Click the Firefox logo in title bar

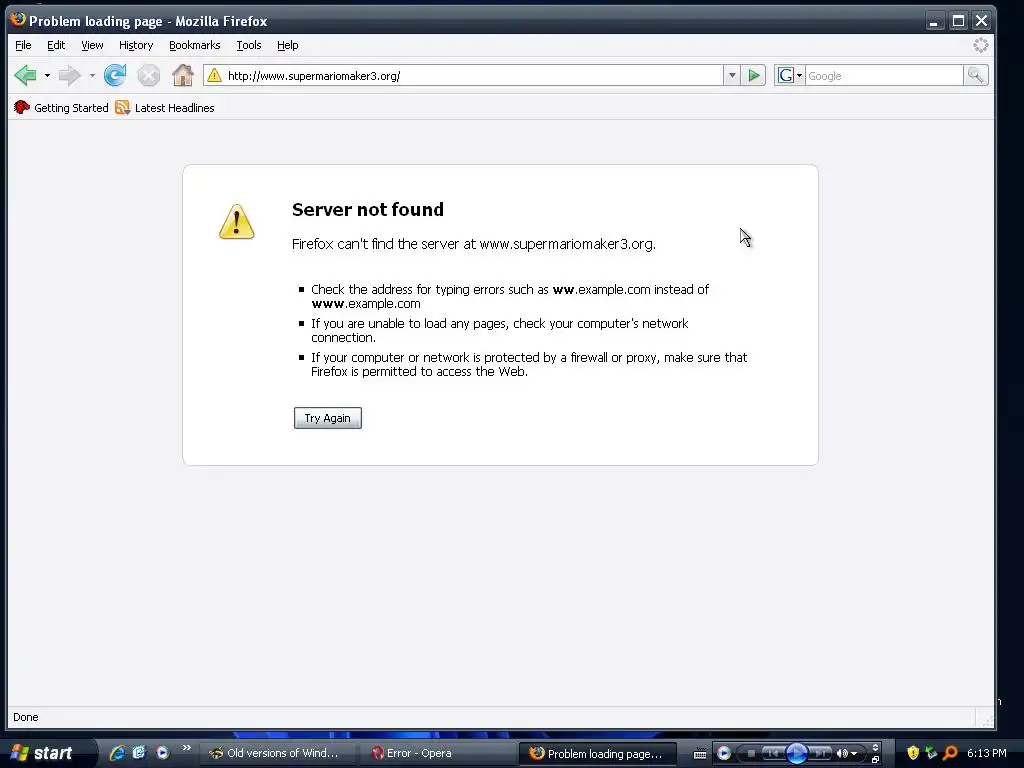[x=18, y=20]
